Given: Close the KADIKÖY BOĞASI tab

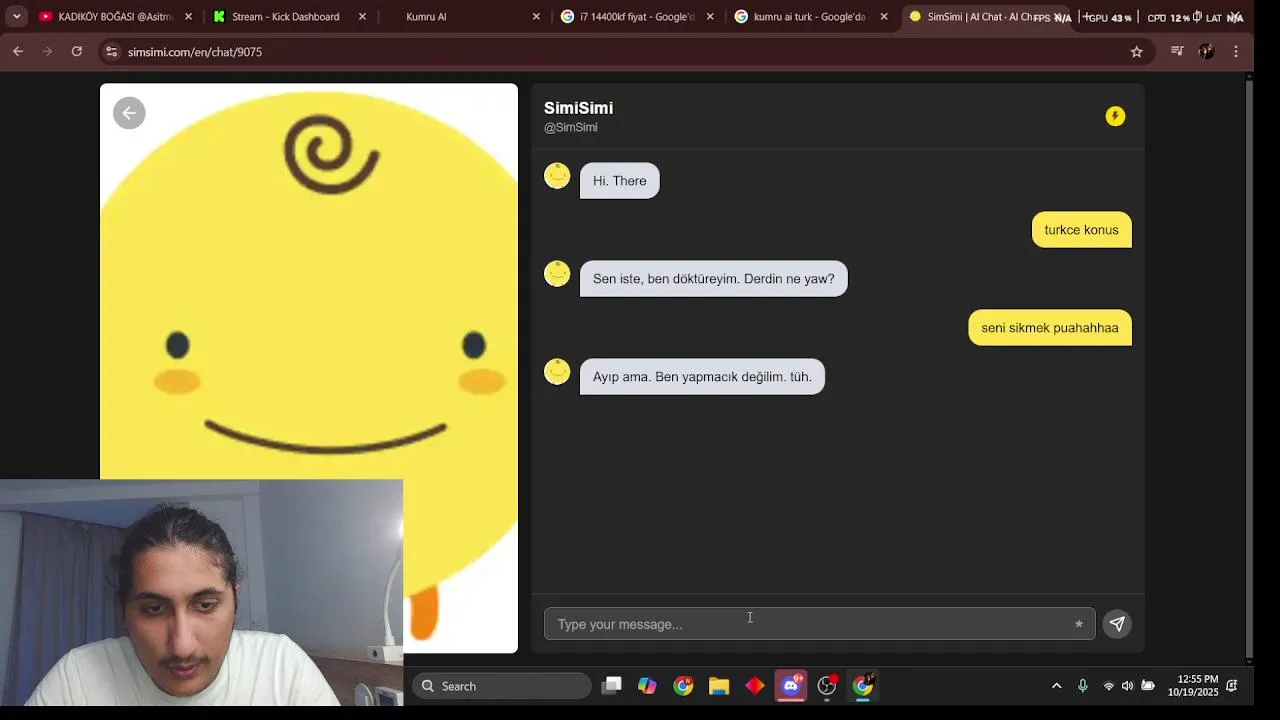Looking at the screenshot, I should pos(188,17).
